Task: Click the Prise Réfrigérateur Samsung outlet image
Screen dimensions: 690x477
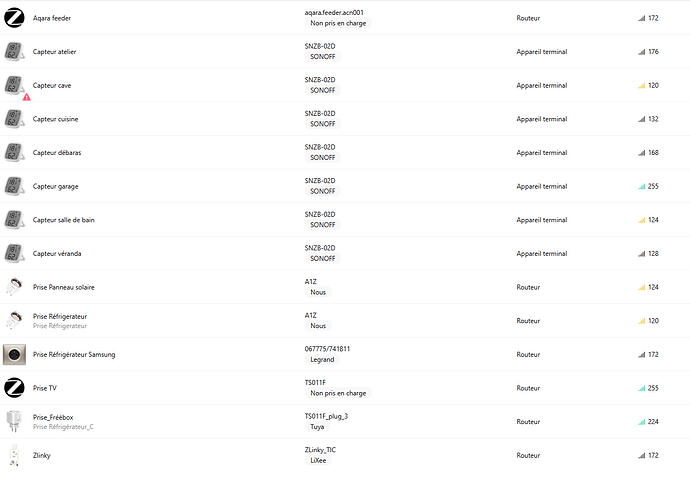Action: 15,354
